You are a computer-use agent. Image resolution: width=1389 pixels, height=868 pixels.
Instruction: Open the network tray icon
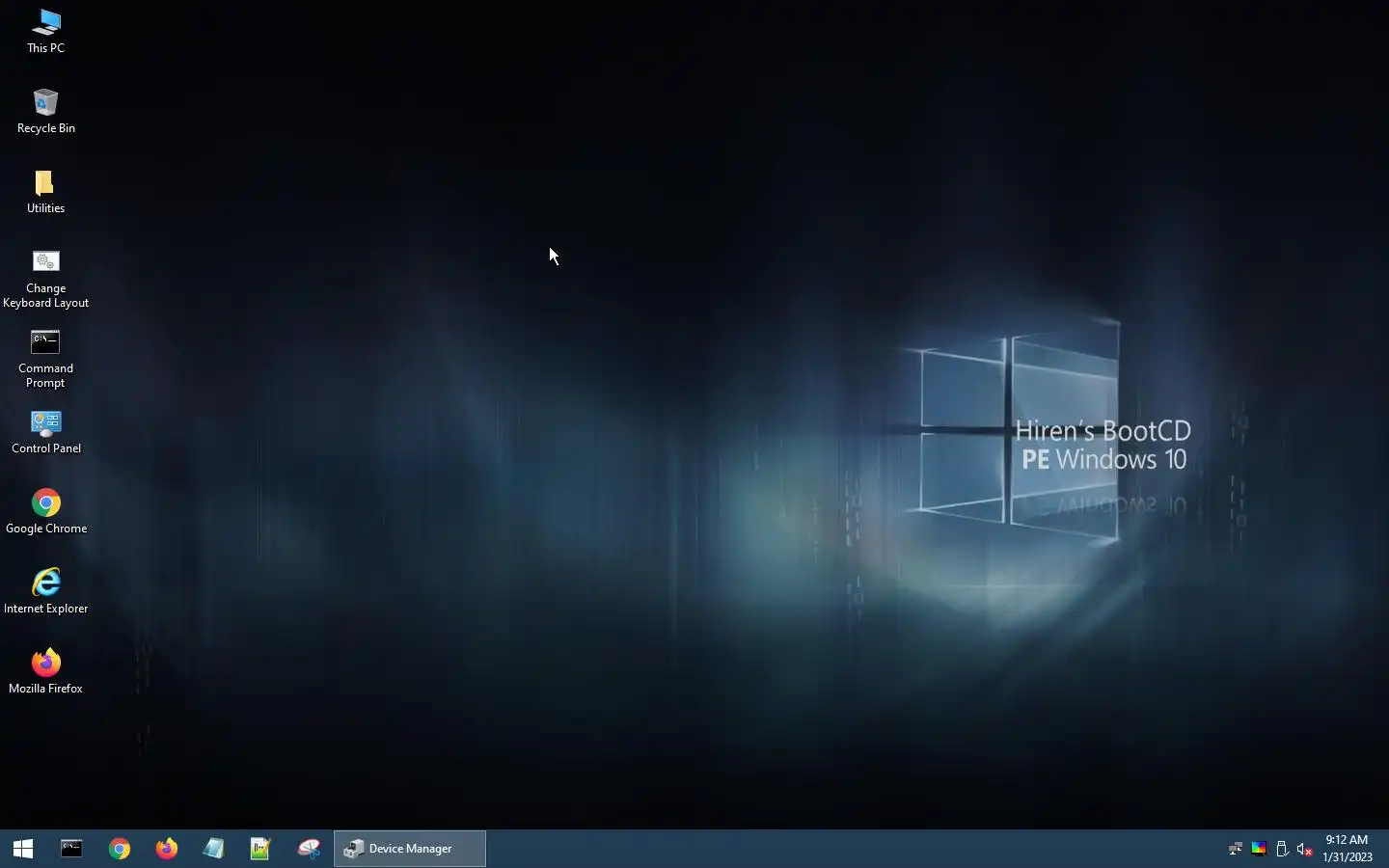[x=1236, y=849]
